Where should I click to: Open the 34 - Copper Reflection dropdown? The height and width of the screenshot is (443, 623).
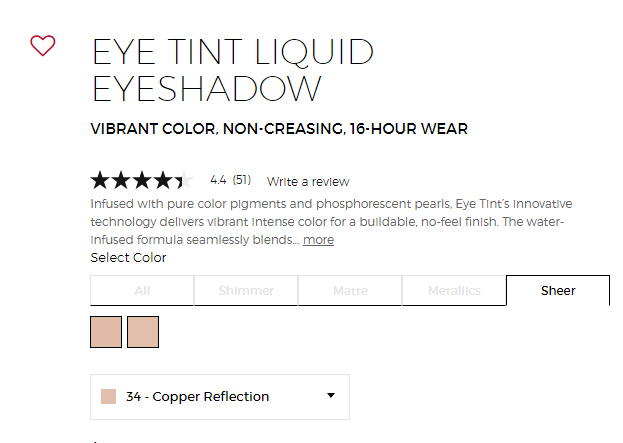click(x=220, y=397)
